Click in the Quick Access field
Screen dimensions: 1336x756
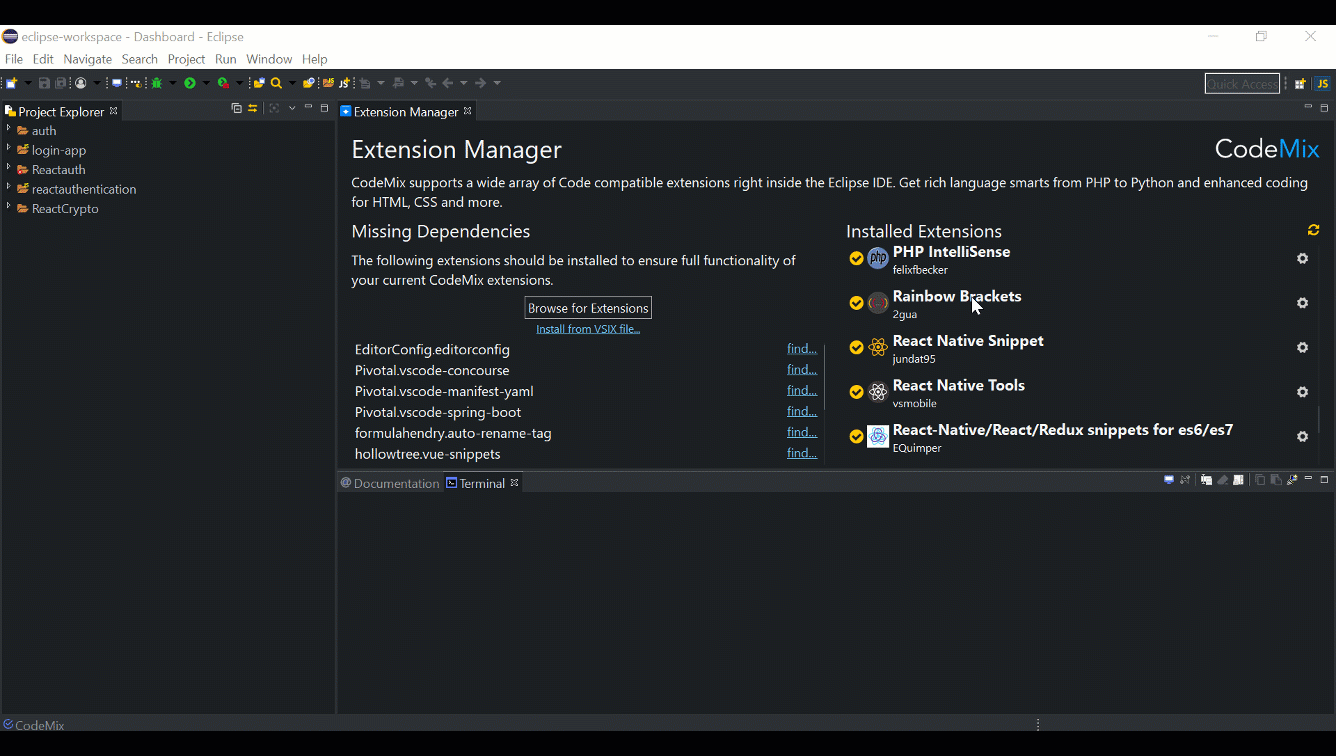click(x=1242, y=84)
